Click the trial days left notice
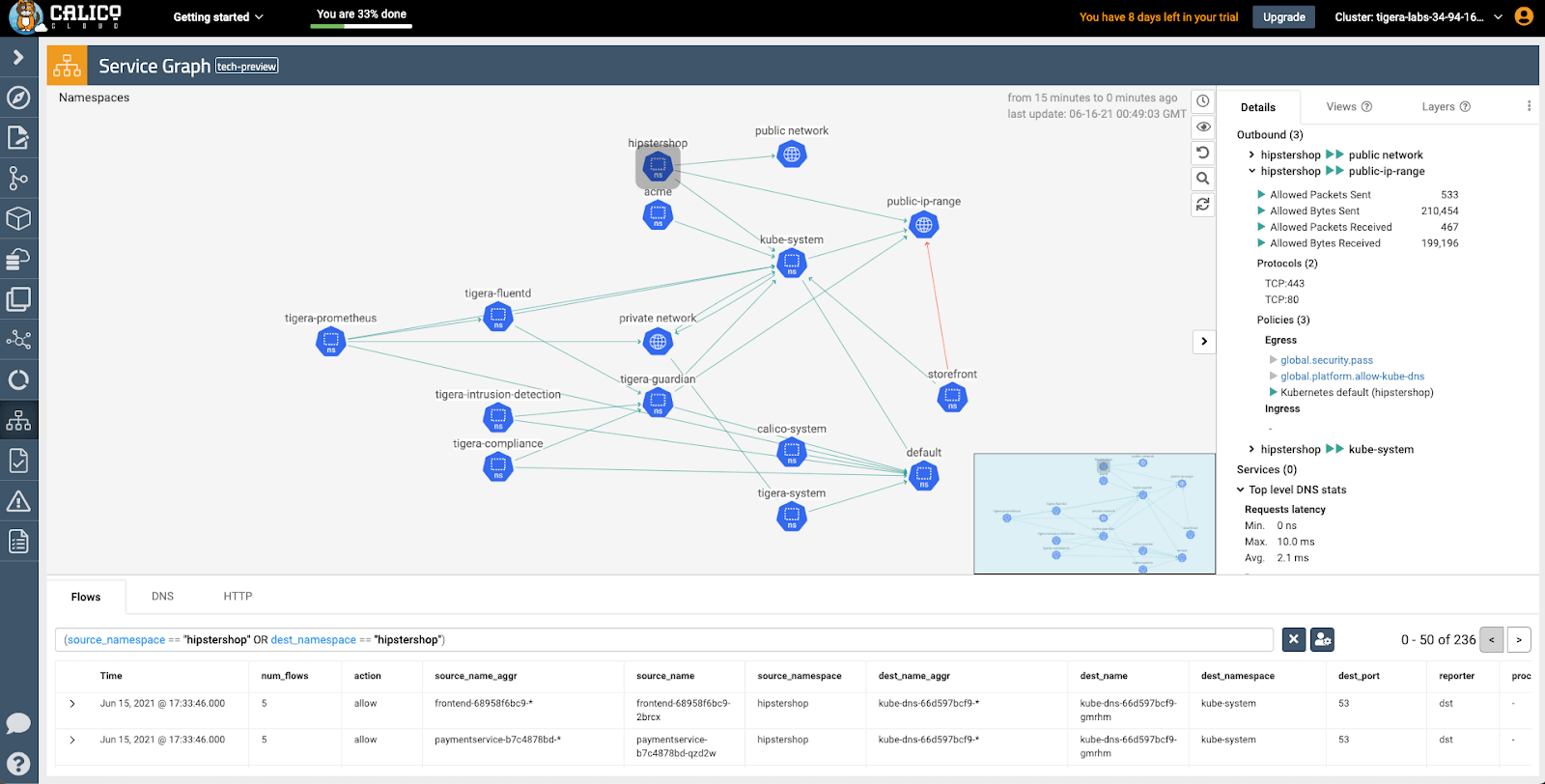The width and height of the screenshot is (1545, 784). 1159,17
